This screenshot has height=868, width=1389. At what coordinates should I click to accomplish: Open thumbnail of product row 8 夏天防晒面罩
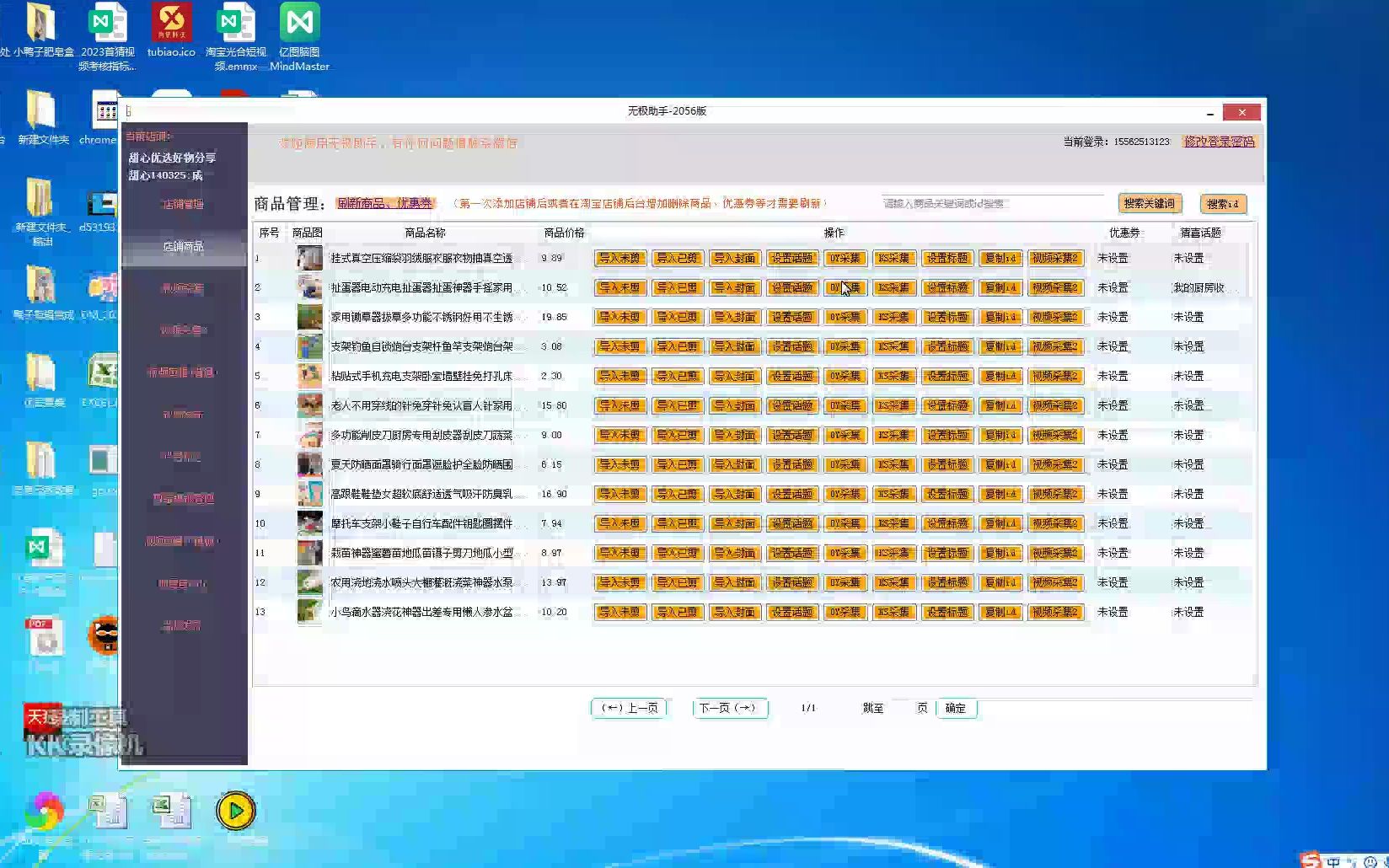click(x=309, y=464)
